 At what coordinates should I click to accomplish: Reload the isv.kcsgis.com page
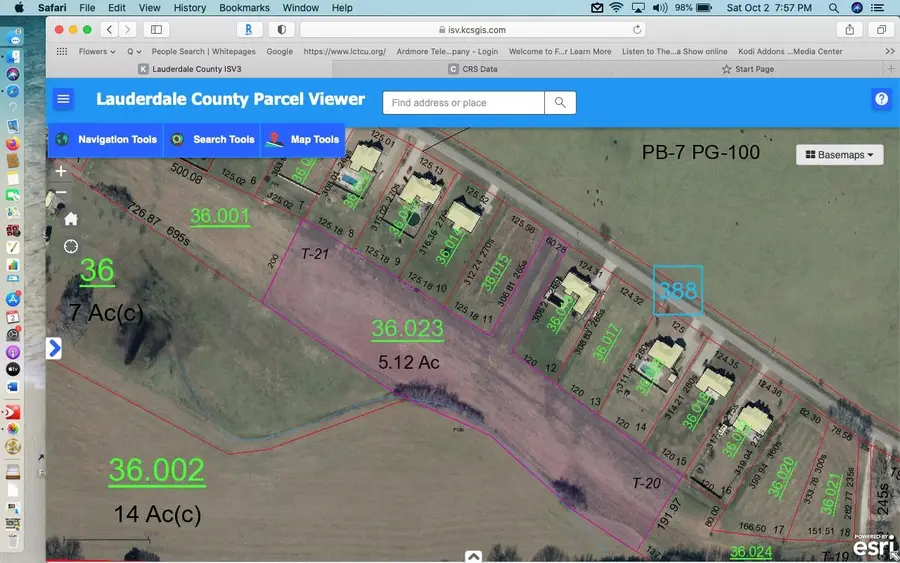point(637,29)
